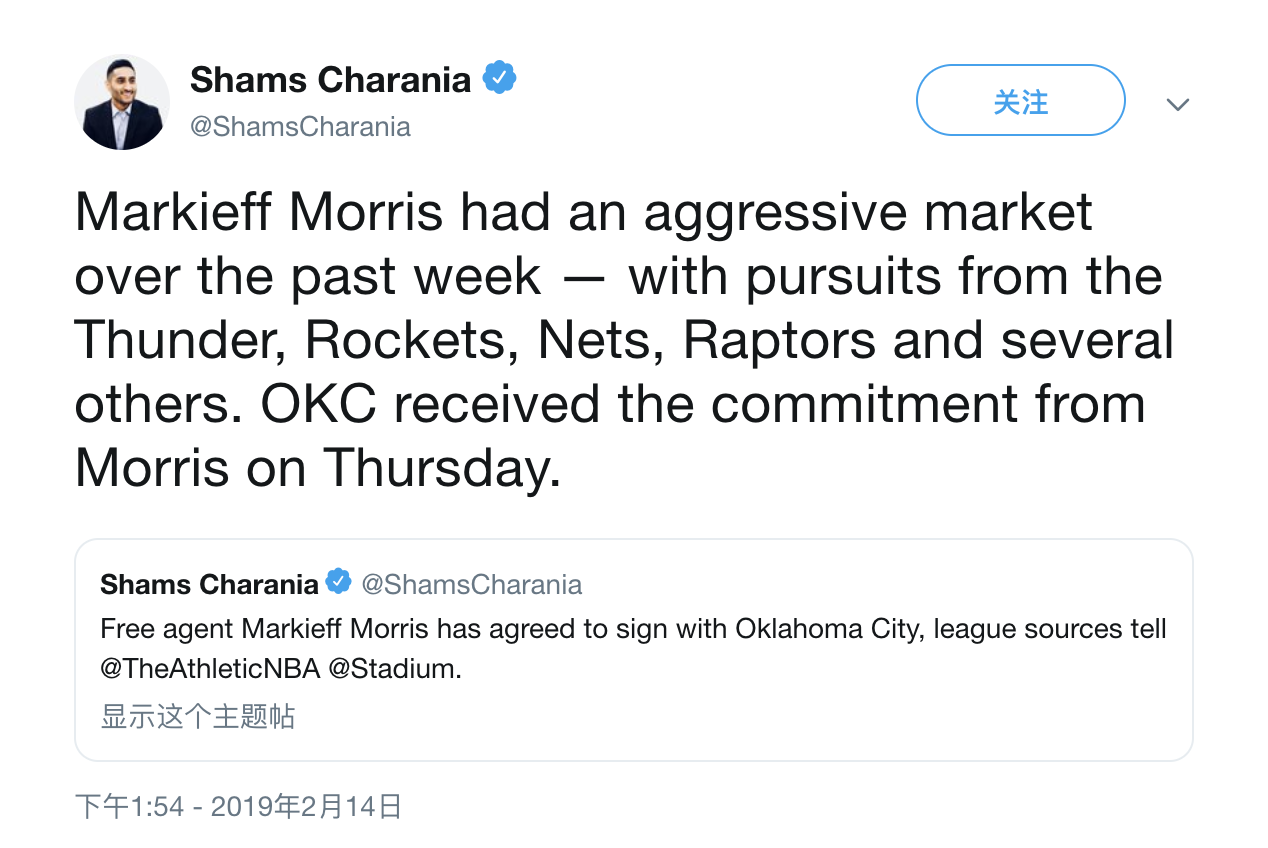Open the Shams Charania display name link
1268x848 pixels.
coord(330,79)
